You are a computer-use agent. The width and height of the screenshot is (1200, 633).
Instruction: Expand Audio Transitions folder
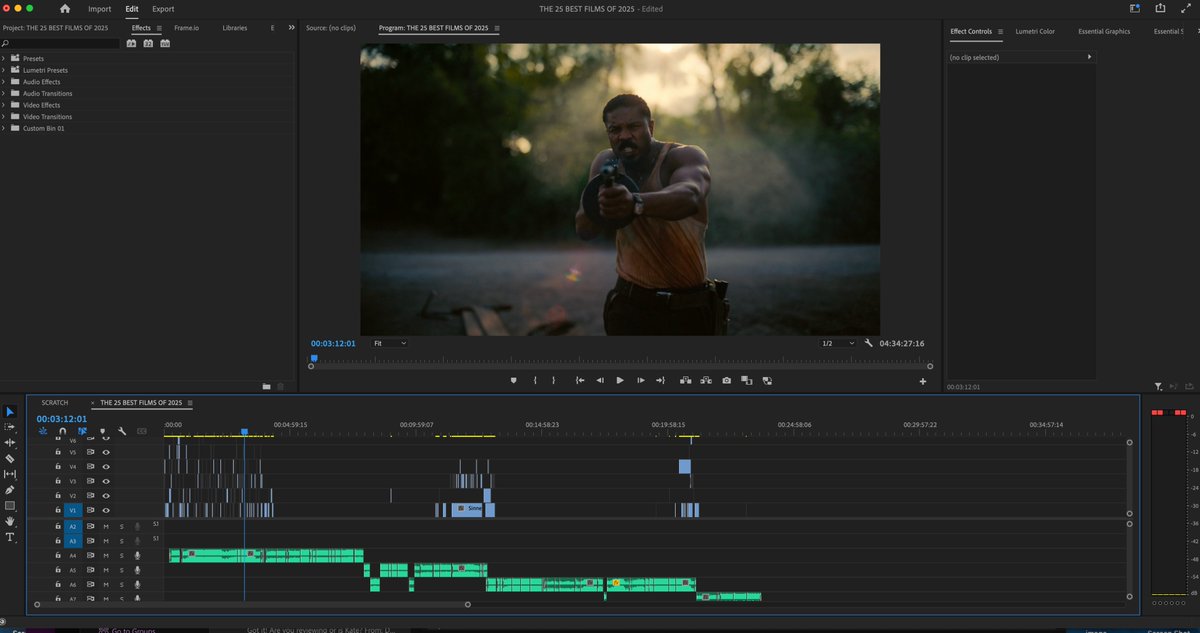pos(4,93)
